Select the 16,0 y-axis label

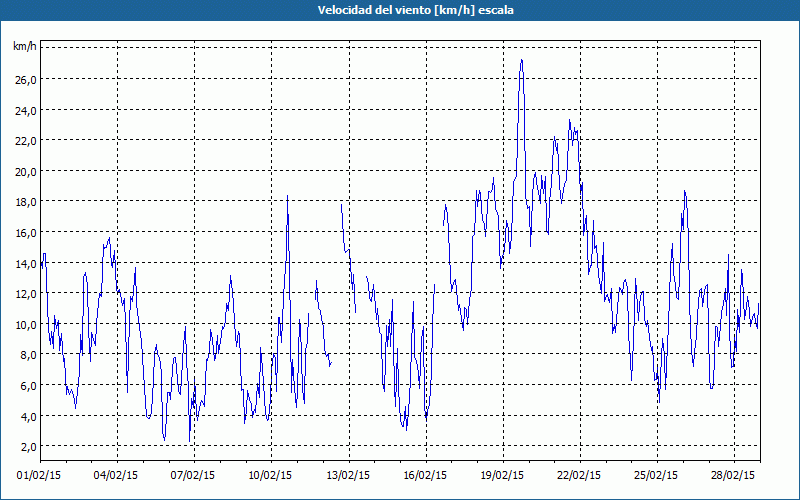tap(26, 233)
